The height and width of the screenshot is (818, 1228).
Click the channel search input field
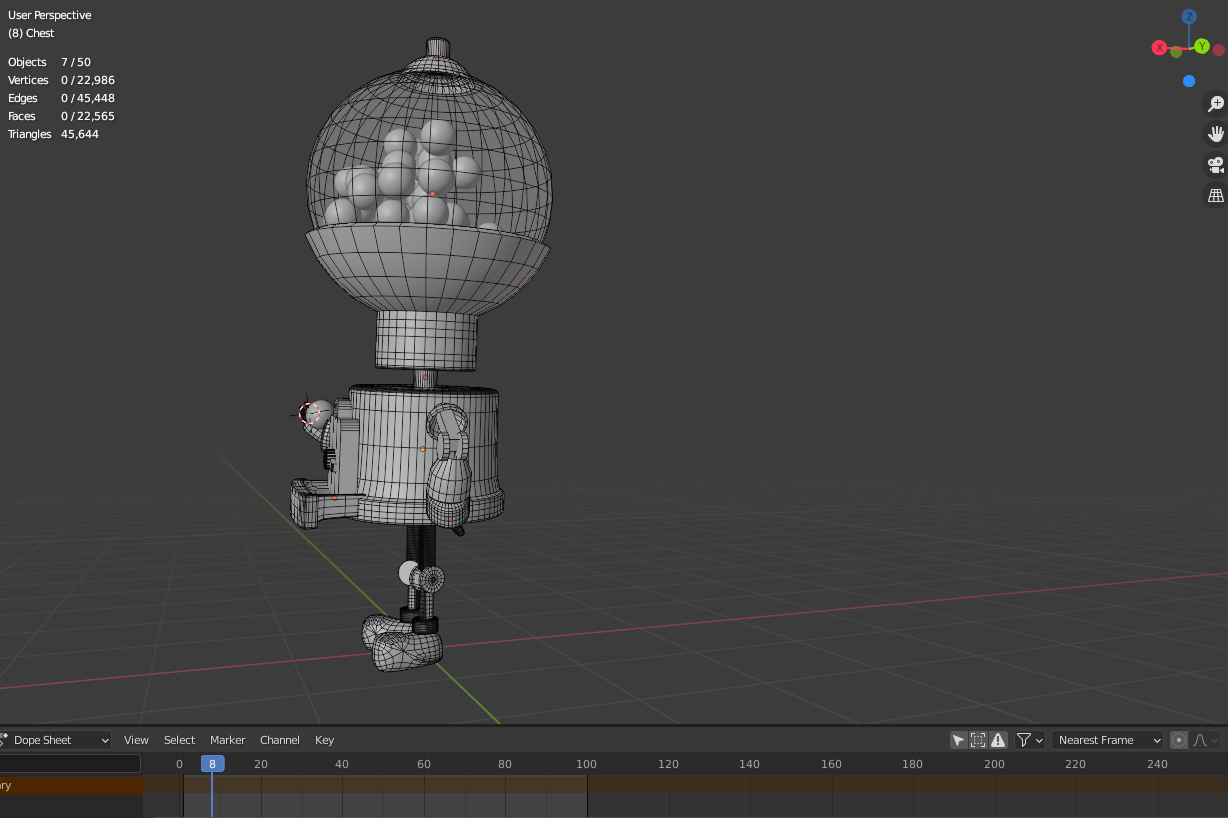[70, 764]
